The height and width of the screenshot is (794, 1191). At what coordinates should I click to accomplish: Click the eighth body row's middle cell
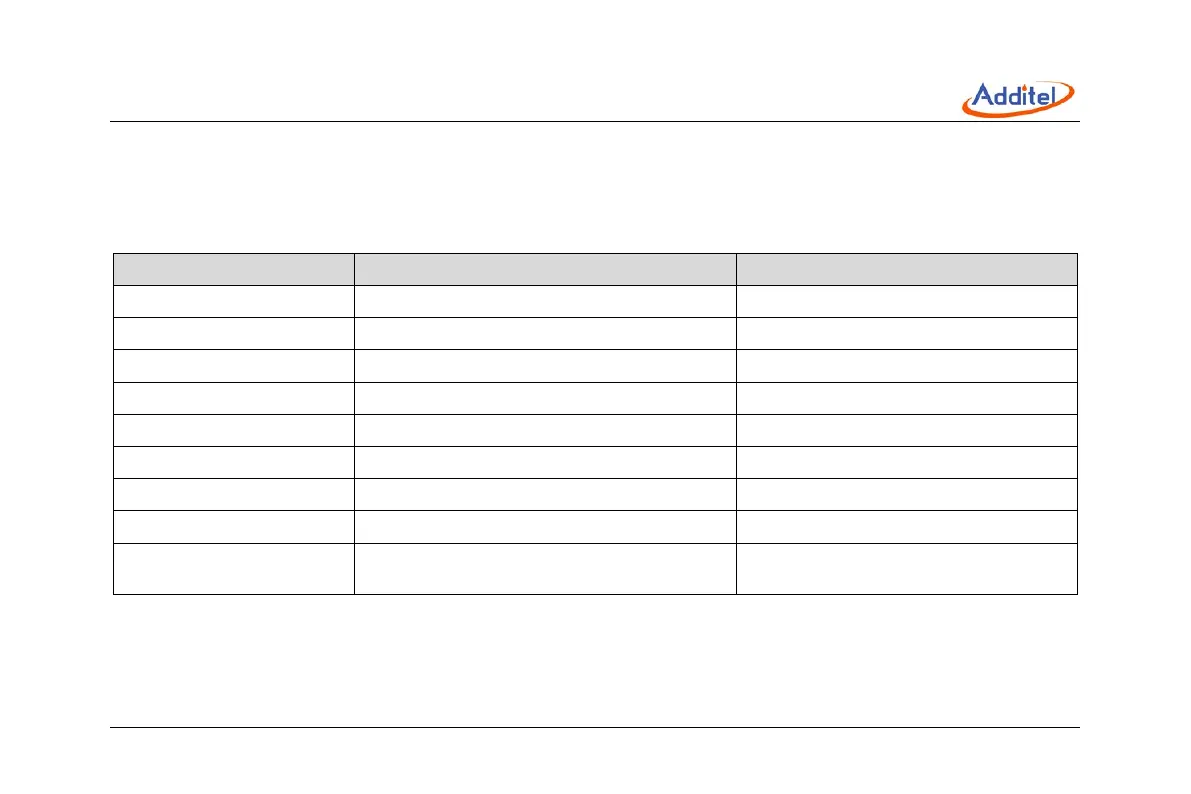[545, 526]
